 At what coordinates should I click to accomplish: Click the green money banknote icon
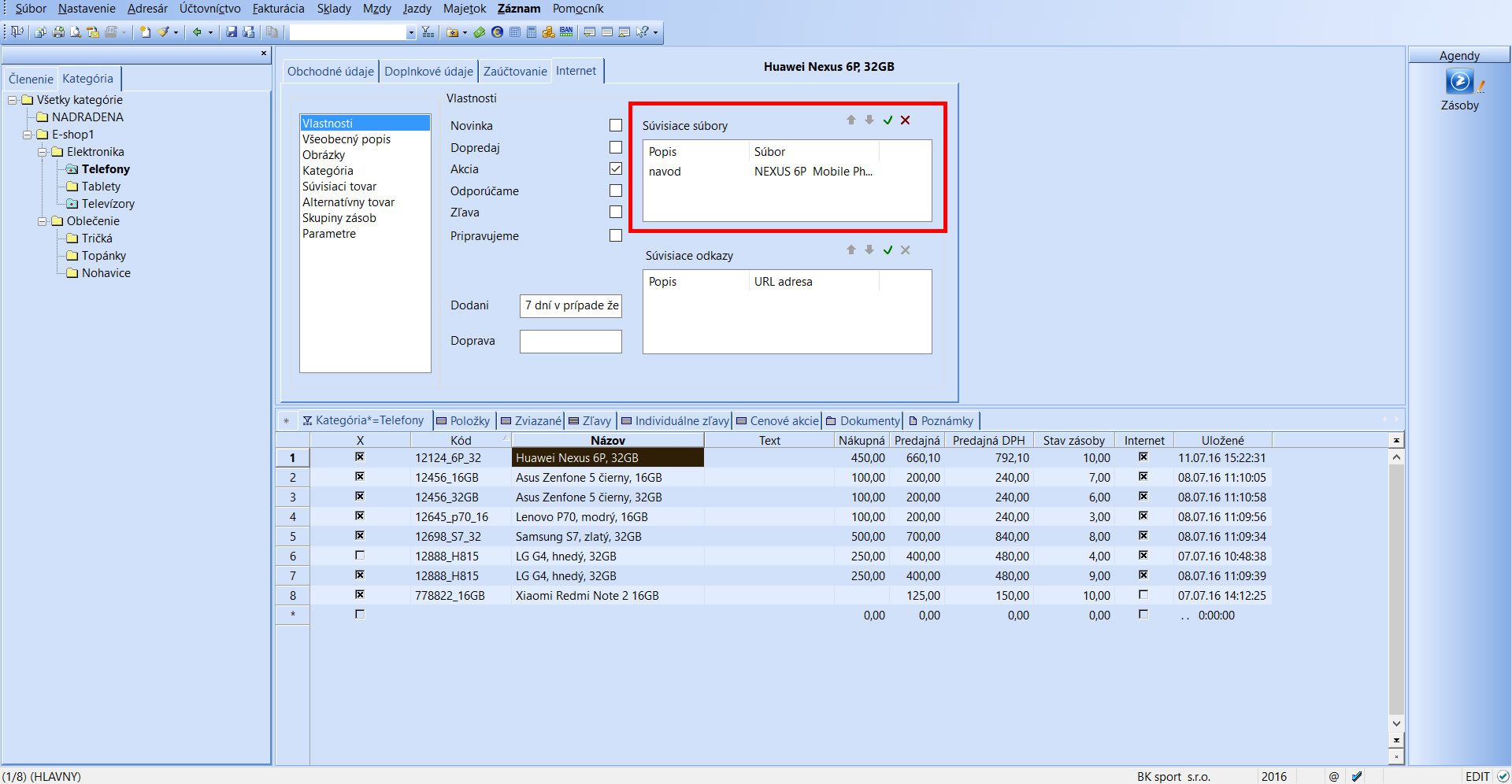click(479, 32)
